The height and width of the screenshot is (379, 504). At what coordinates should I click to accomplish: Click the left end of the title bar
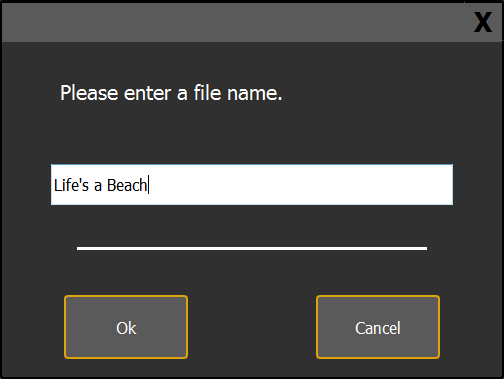coord(20,22)
